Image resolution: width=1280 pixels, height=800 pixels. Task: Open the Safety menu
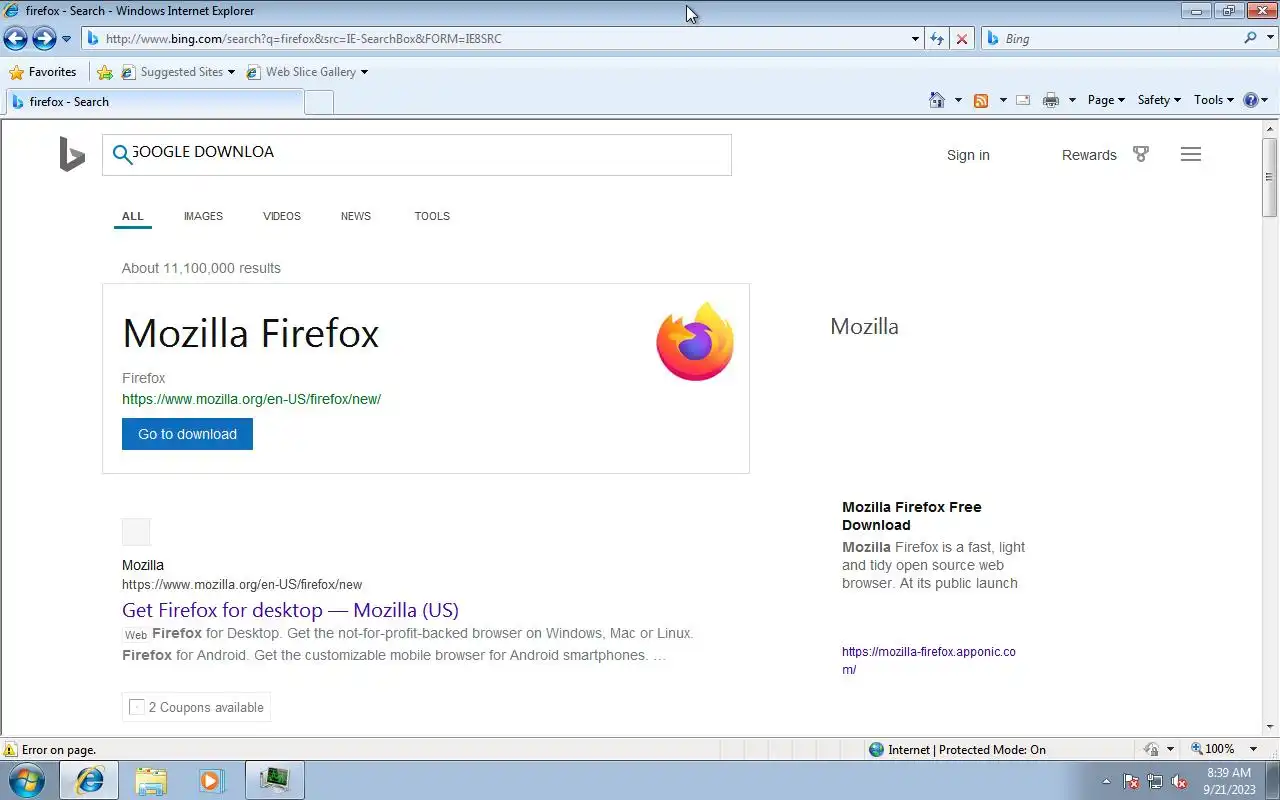(x=1159, y=100)
